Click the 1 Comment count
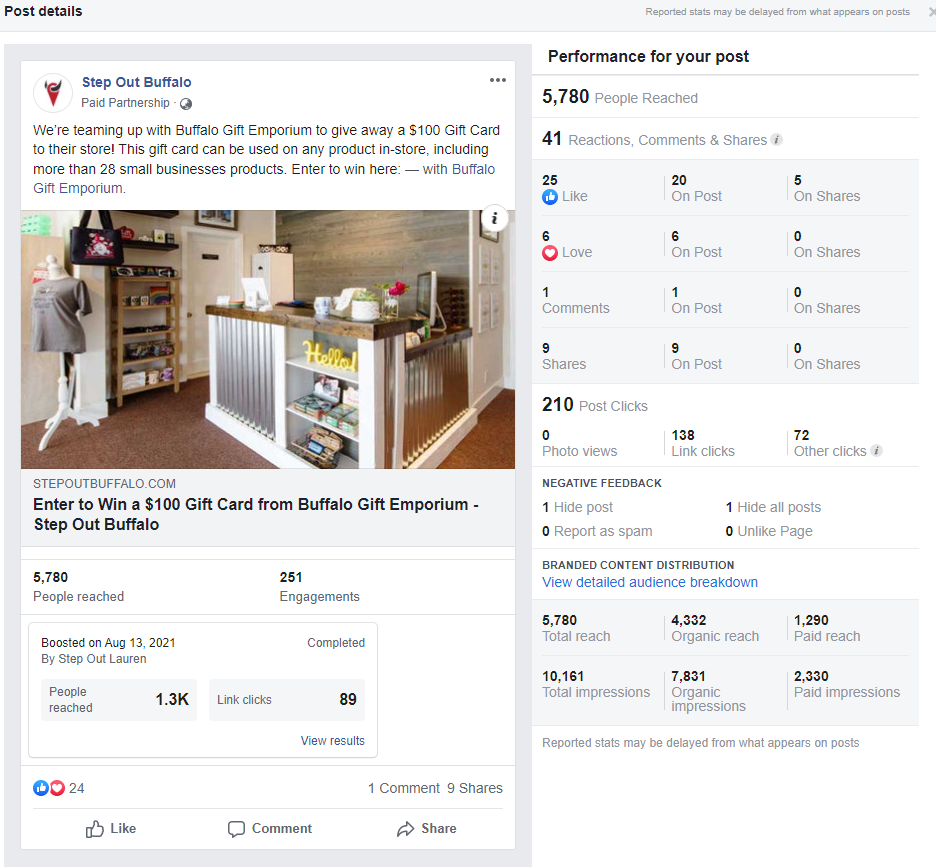936x867 pixels. [x=404, y=788]
